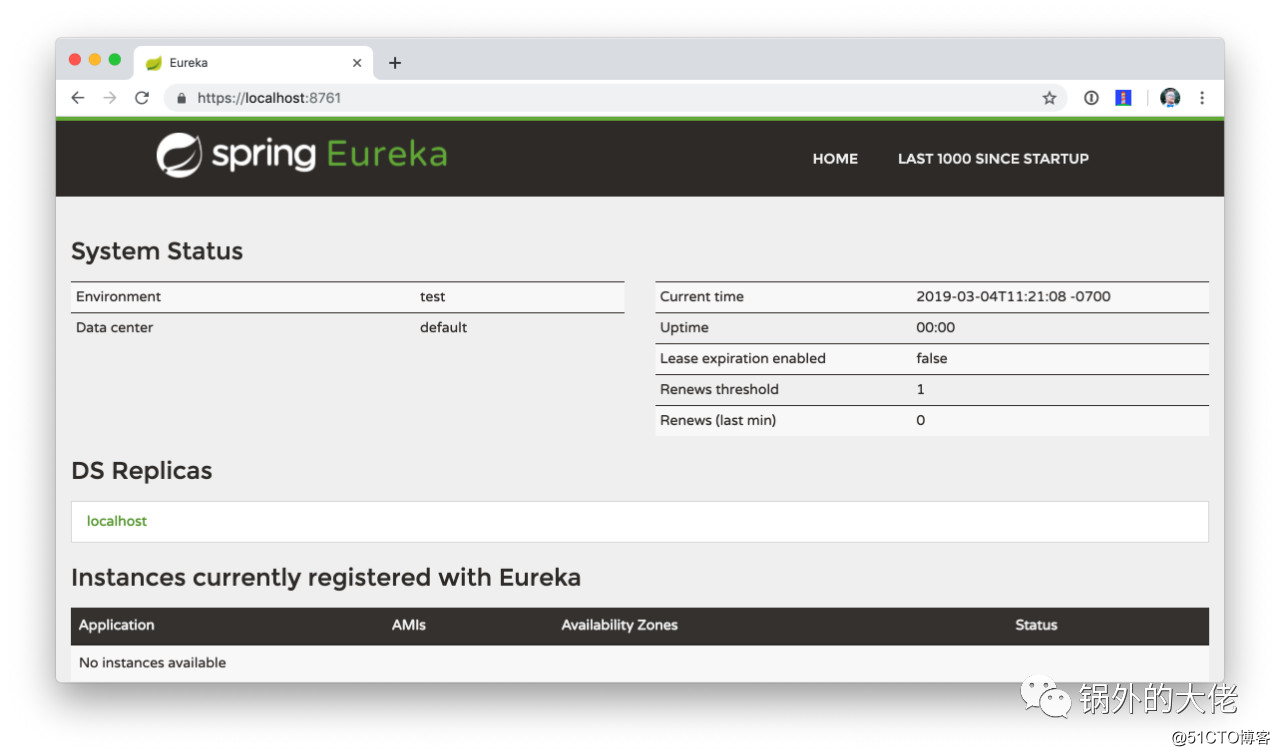Click the Status column header
This screenshot has height=756, width=1280.
pyautogui.click(x=1036, y=625)
